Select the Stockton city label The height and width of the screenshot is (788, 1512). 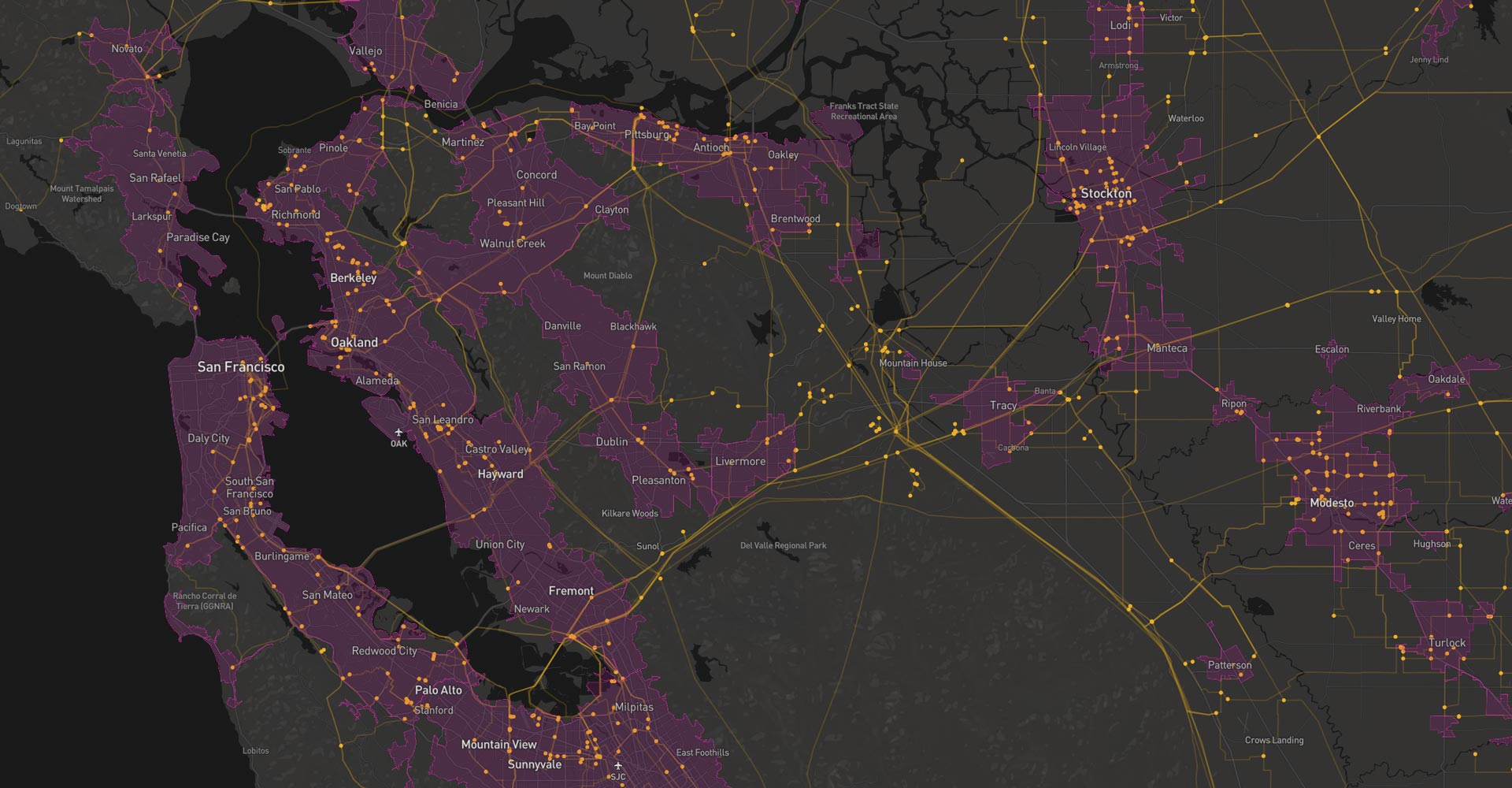[x=1106, y=194]
